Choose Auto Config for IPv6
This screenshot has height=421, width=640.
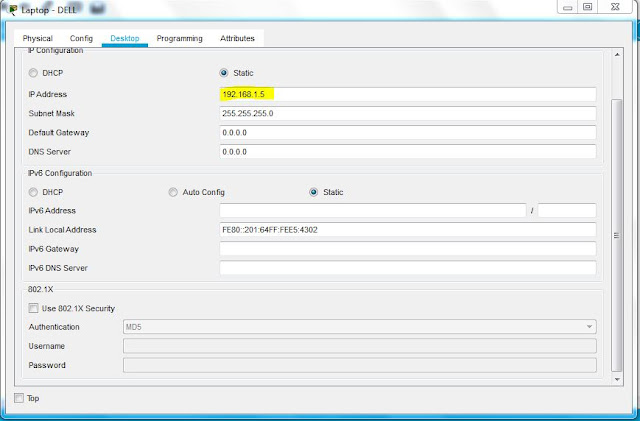point(173,192)
